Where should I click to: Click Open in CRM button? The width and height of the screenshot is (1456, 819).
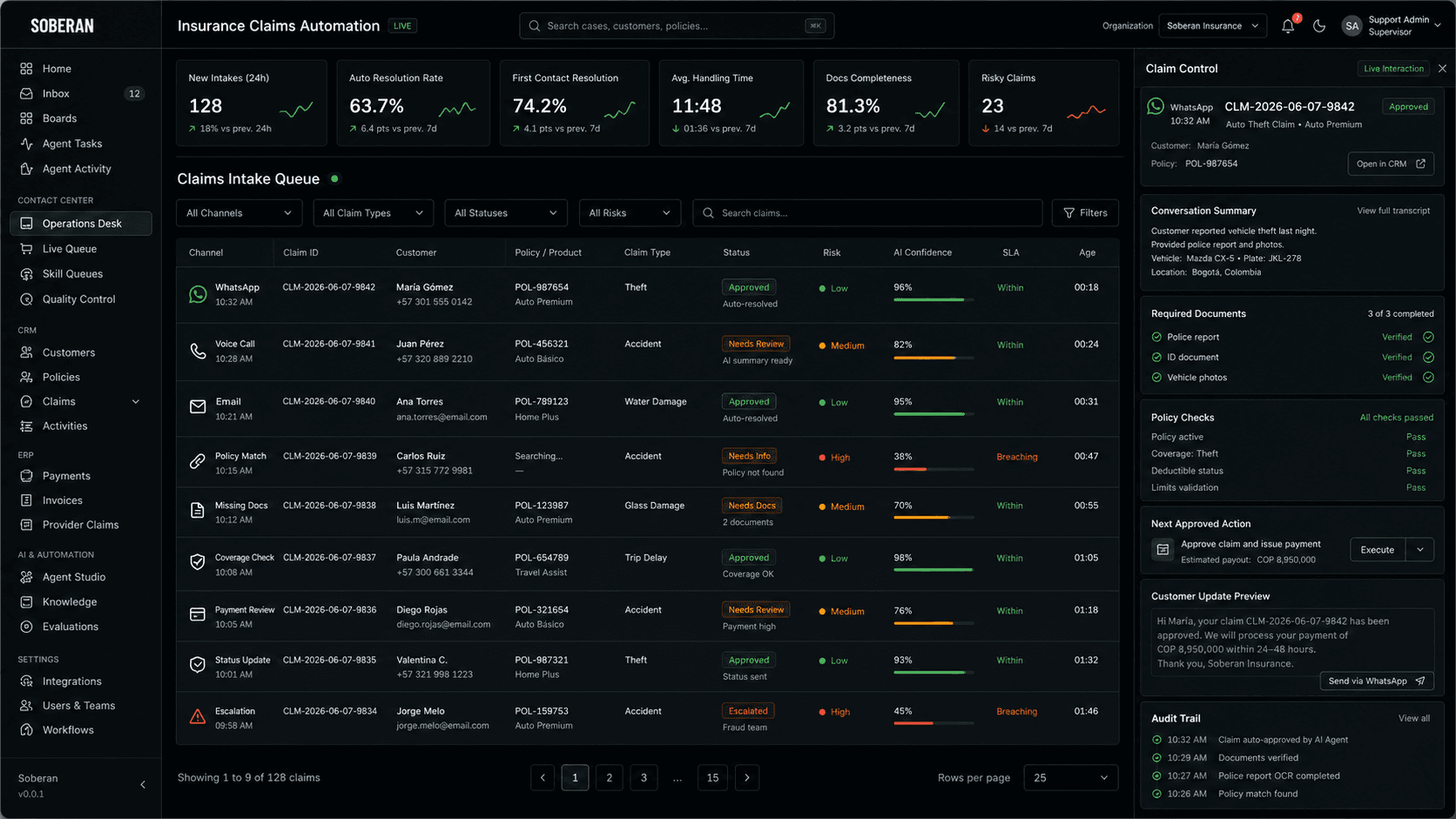(1391, 164)
